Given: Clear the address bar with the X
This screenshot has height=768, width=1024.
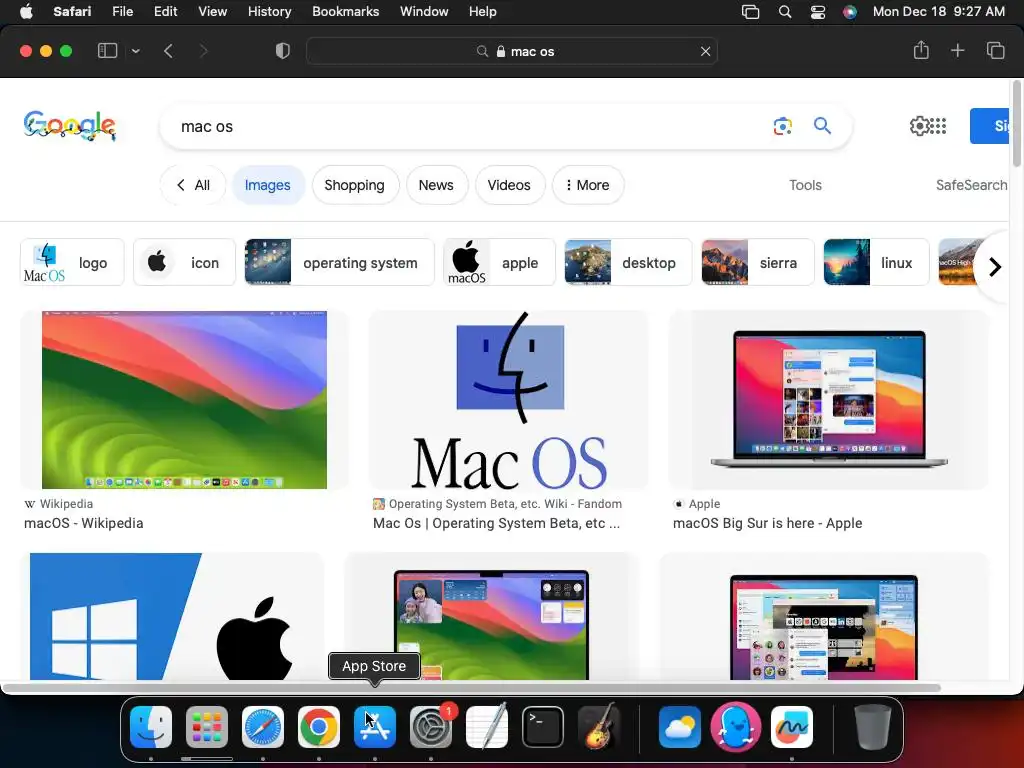Looking at the screenshot, I should [x=705, y=51].
